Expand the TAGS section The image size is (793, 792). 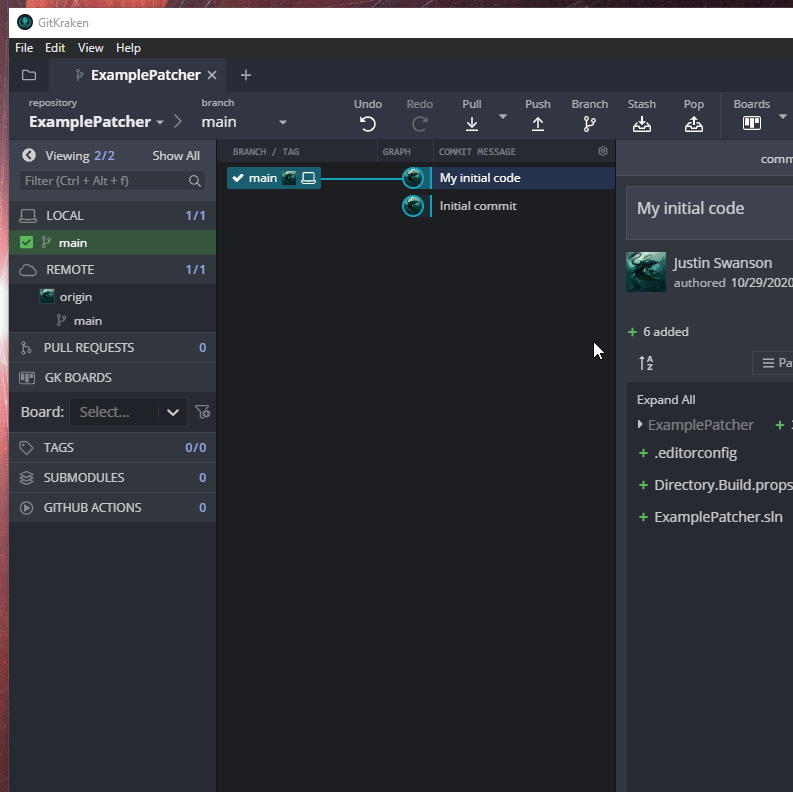click(x=112, y=448)
